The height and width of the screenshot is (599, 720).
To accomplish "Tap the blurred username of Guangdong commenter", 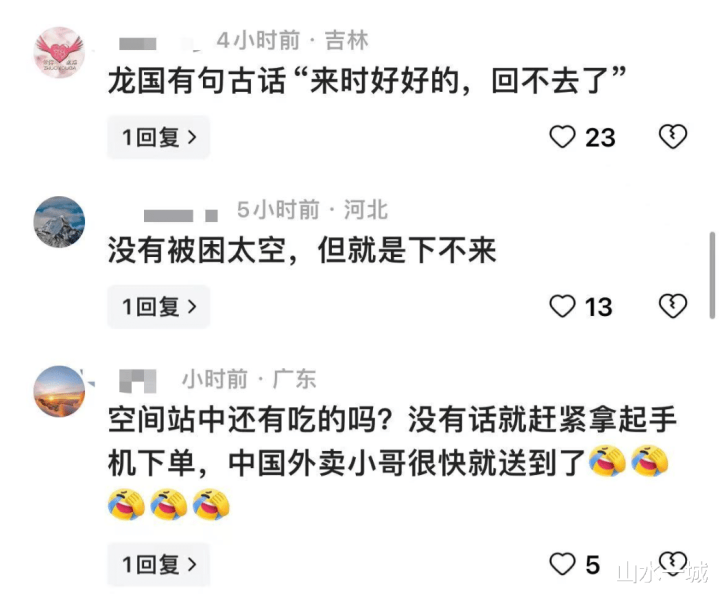I will 138,381.
